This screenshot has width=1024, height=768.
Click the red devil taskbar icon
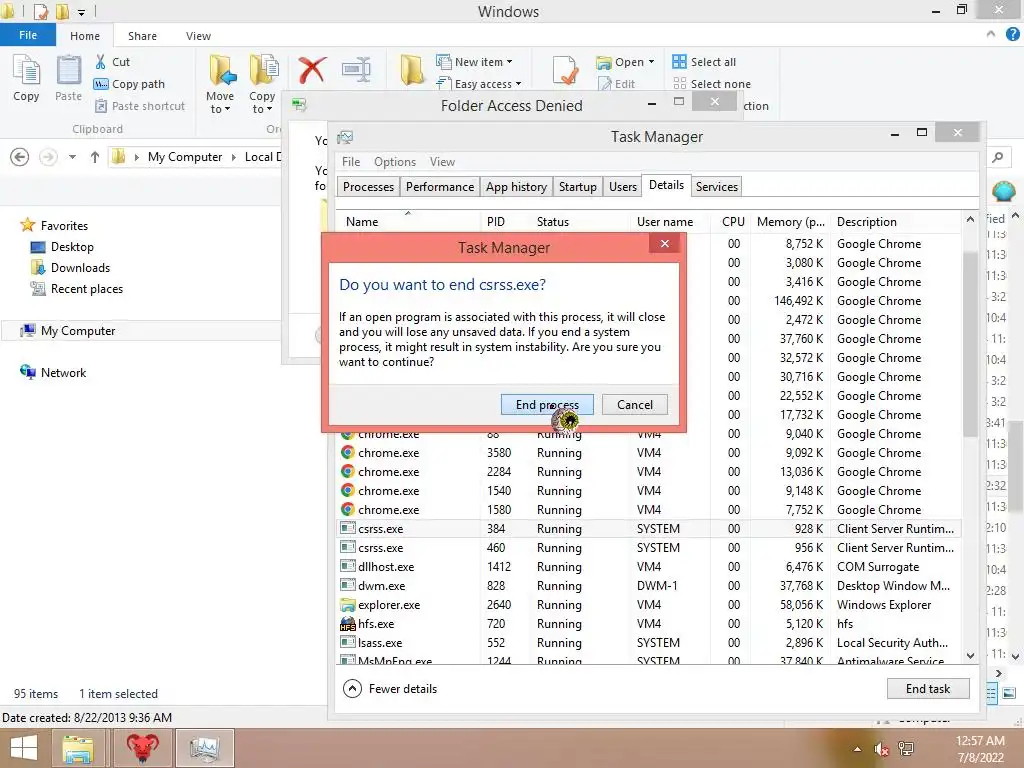pyautogui.click(x=142, y=748)
